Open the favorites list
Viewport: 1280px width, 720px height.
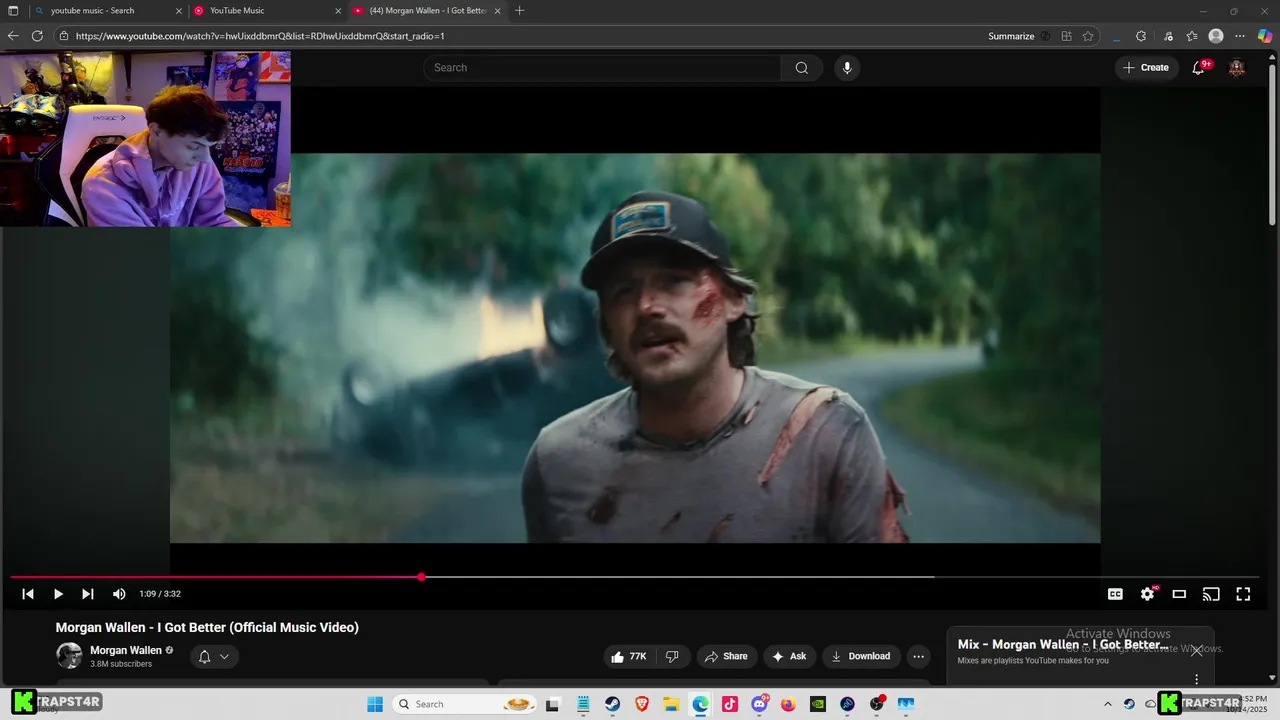pyautogui.click(x=1192, y=36)
